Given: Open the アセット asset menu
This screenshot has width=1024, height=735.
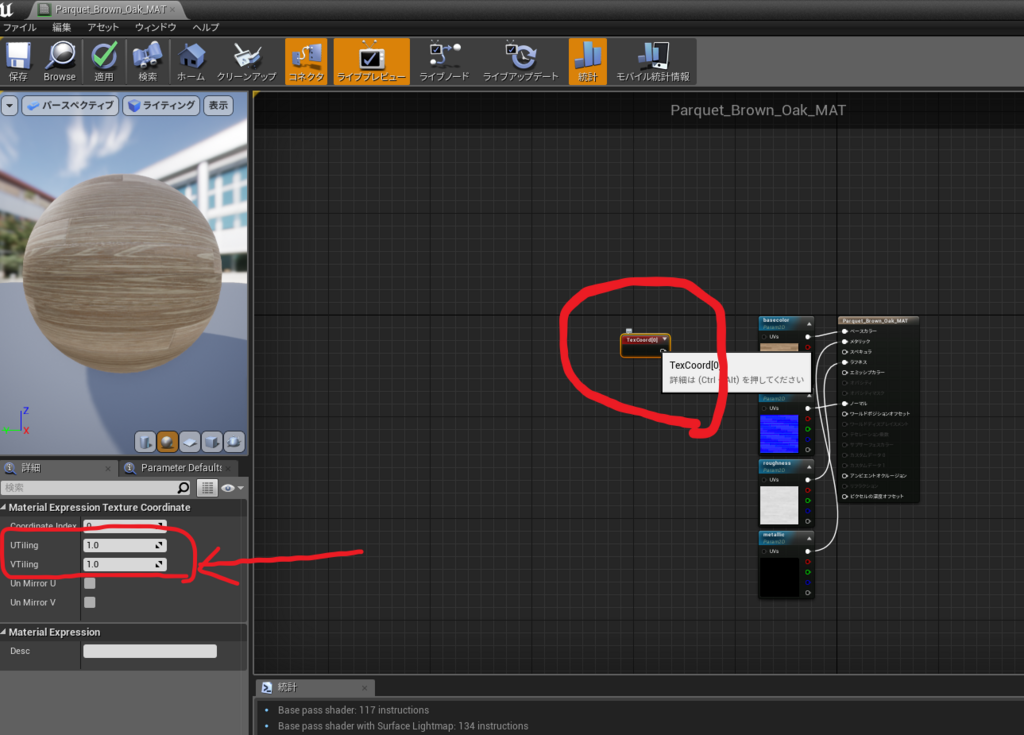Looking at the screenshot, I should pyautogui.click(x=103, y=27).
